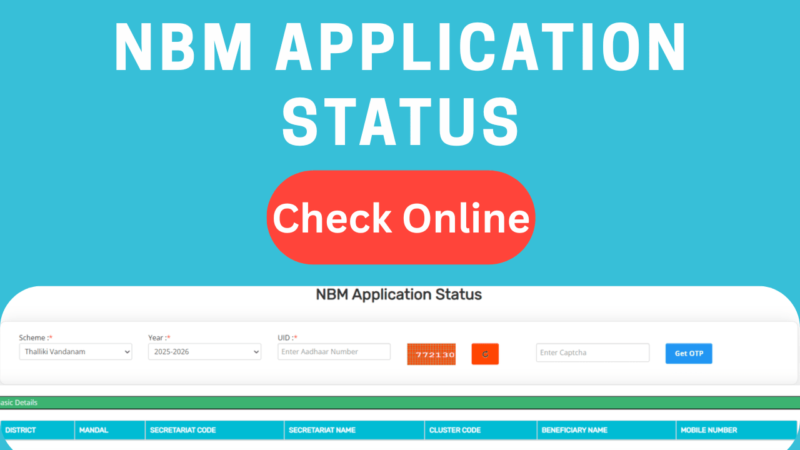The height and width of the screenshot is (450, 800).
Task: Click the BENEFICIARY NAME column header
Action: [607, 430]
